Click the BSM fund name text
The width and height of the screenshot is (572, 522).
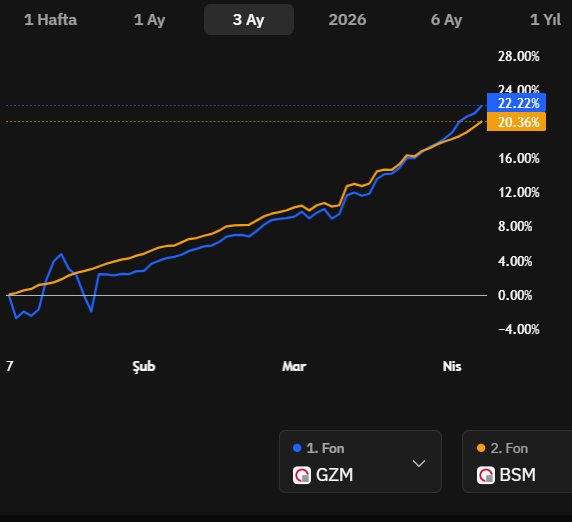518,475
